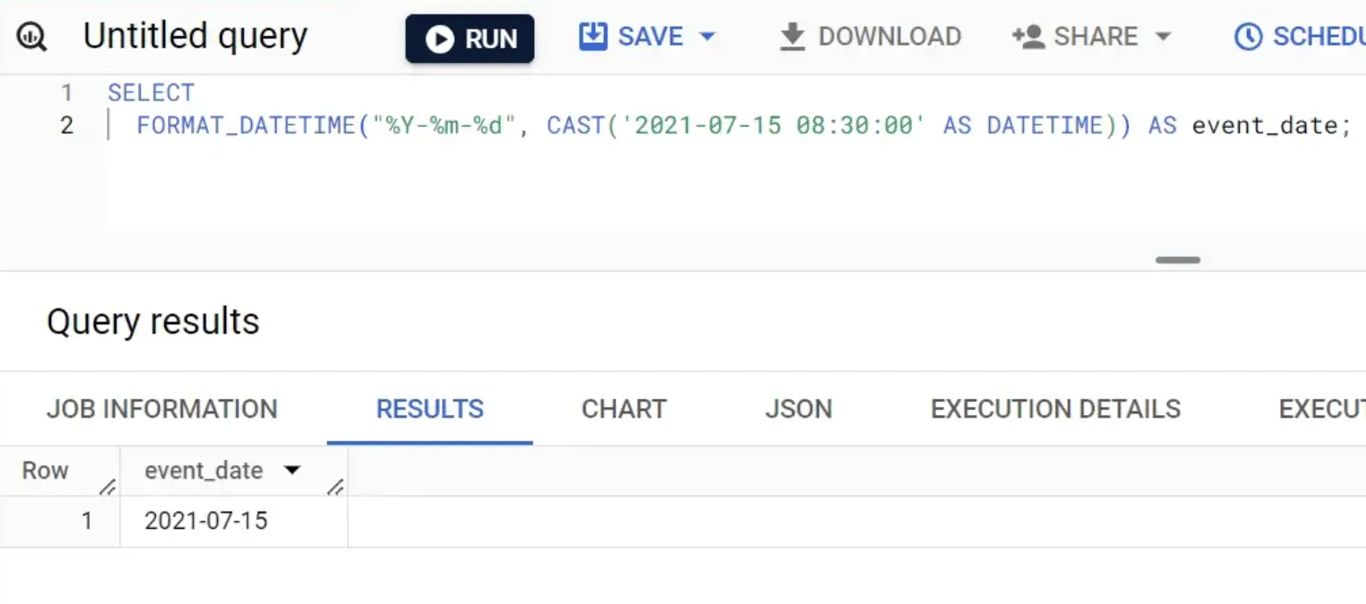The image size is (1366, 604).
Task: Click the Untitled query title
Action: click(x=195, y=36)
